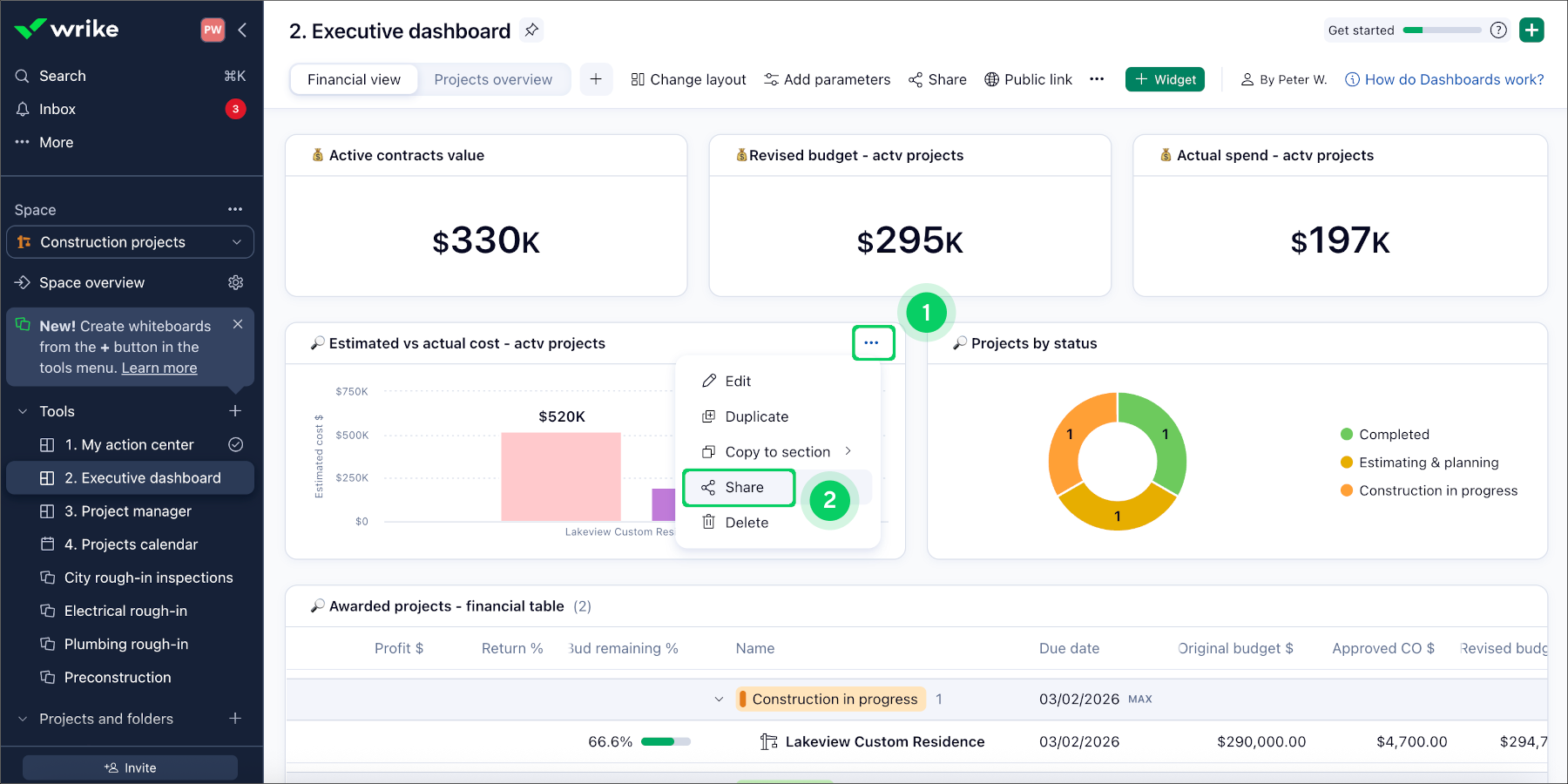This screenshot has height=784, width=1568.
Task: Collapse the Construction in progress table group
Action: click(719, 699)
